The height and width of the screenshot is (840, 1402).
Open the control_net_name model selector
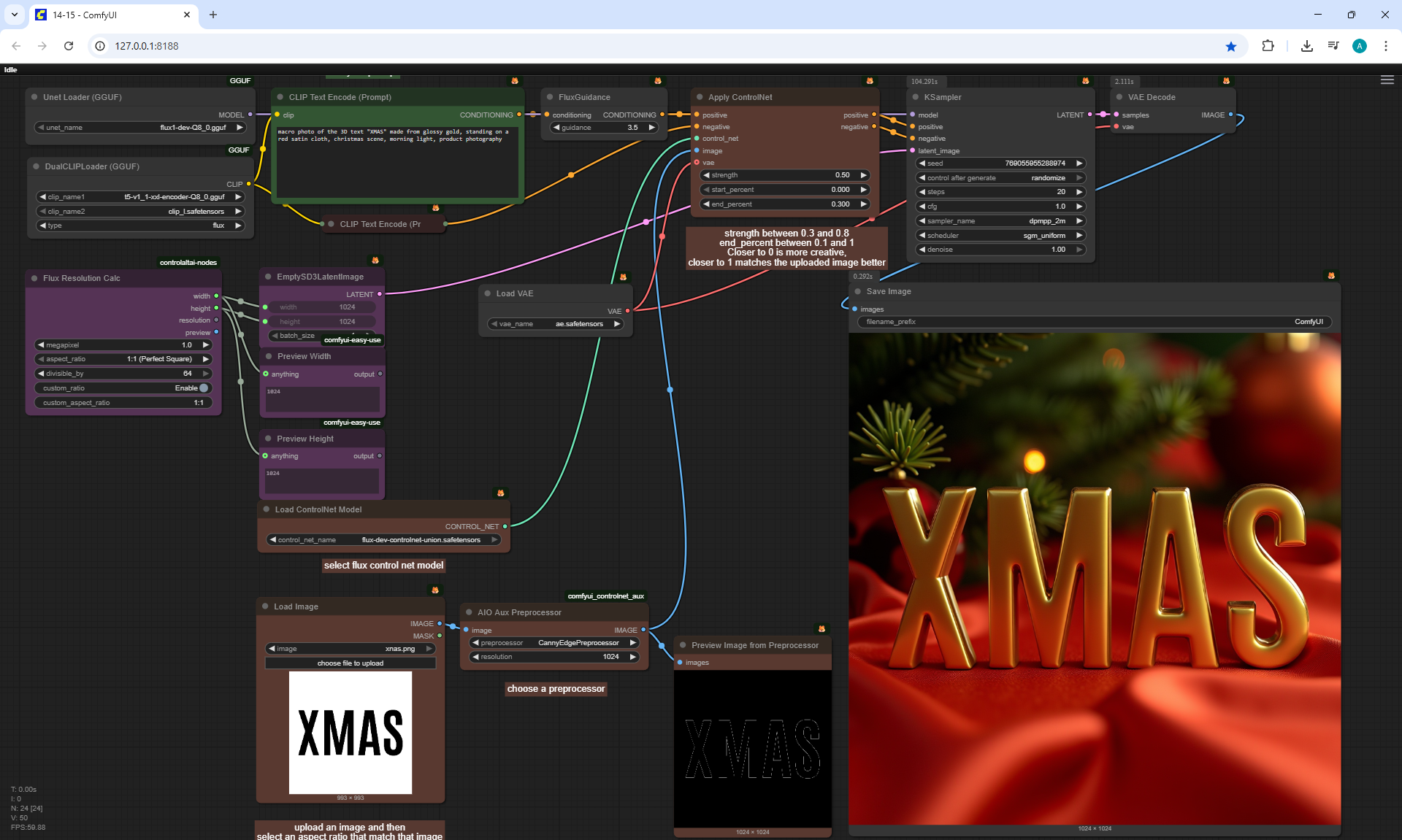(383, 540)
